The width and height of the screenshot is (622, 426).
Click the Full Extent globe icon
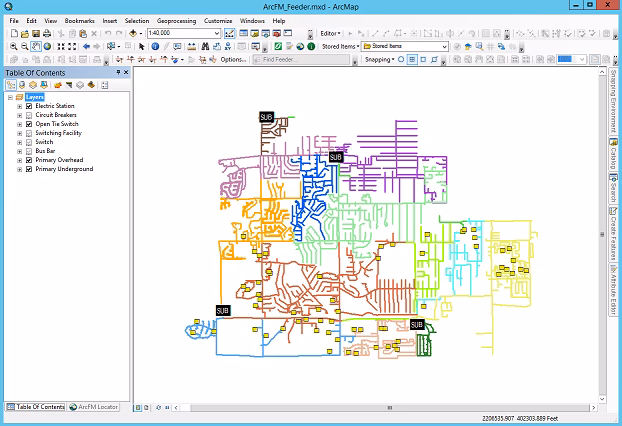point(47,46)
